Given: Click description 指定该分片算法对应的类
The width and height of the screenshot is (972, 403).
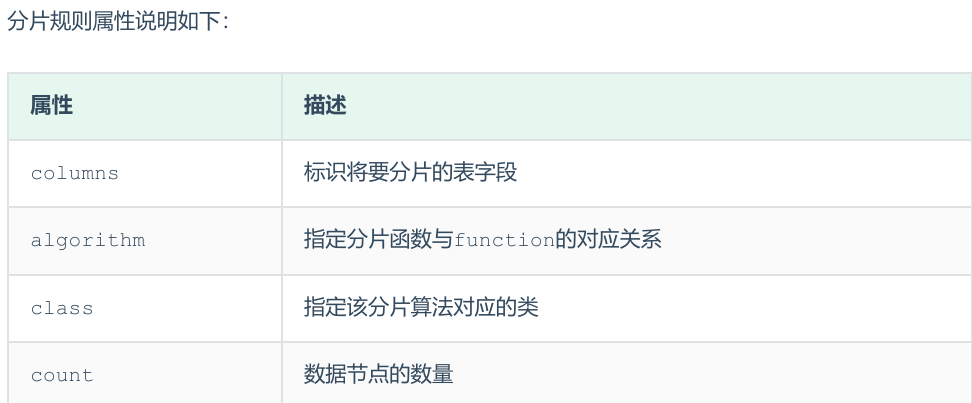Looking at the screenshot, I should click(421, 308).
